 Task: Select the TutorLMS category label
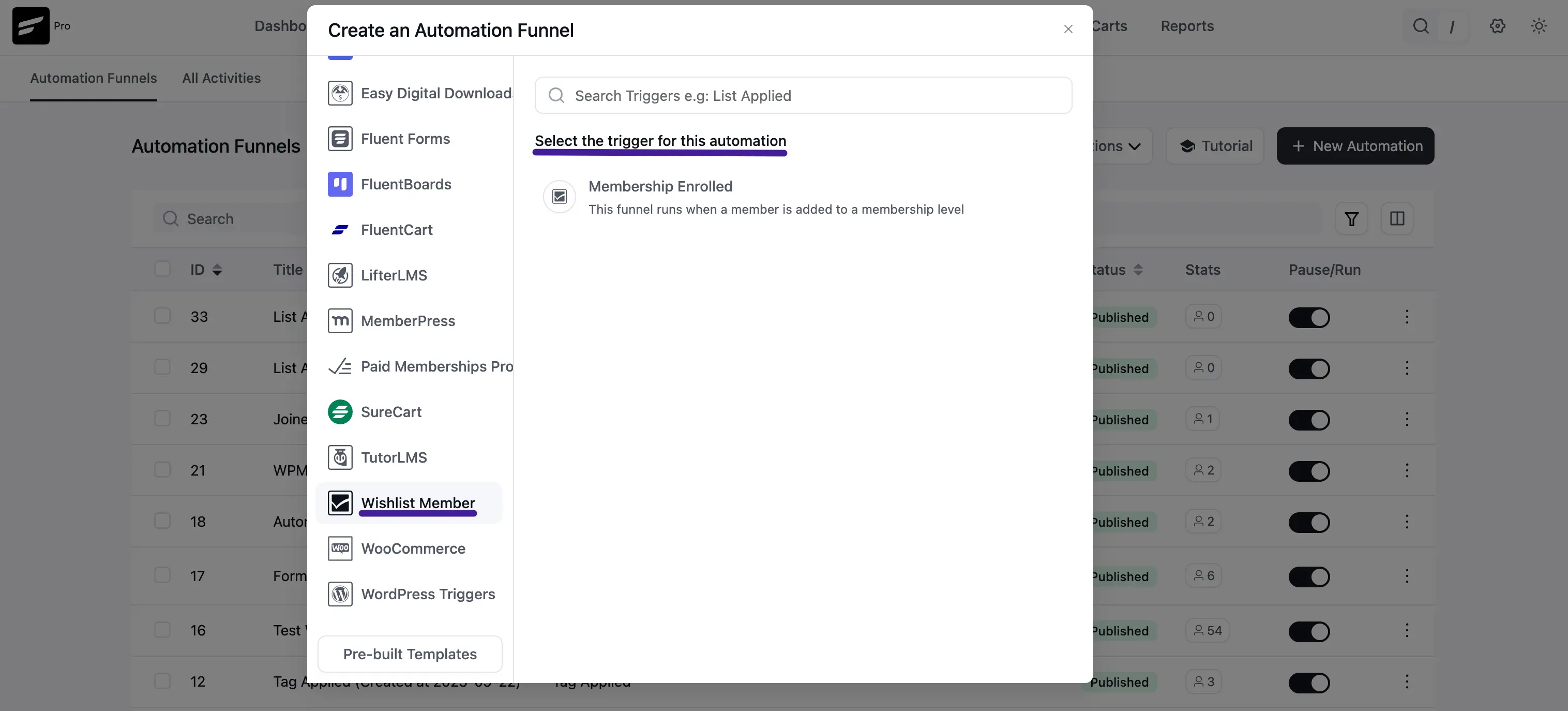(x=394, y=457)
